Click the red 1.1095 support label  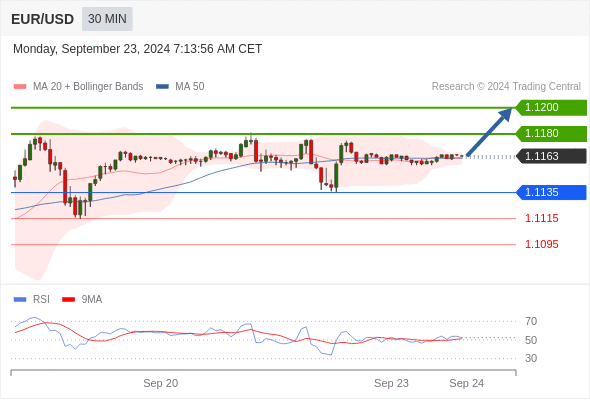point(541,244)
